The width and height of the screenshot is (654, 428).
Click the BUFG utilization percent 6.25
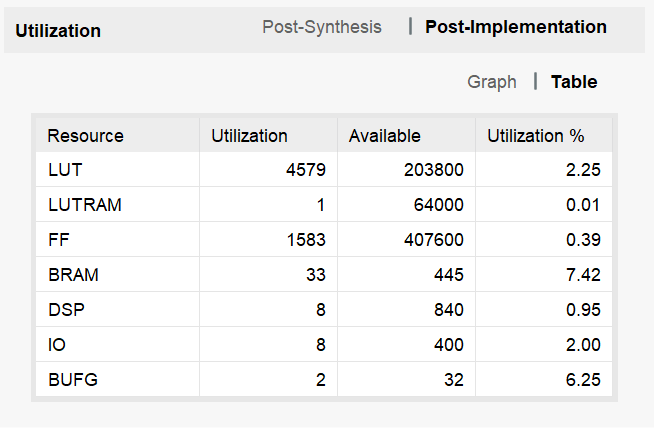tap(583, 380)
